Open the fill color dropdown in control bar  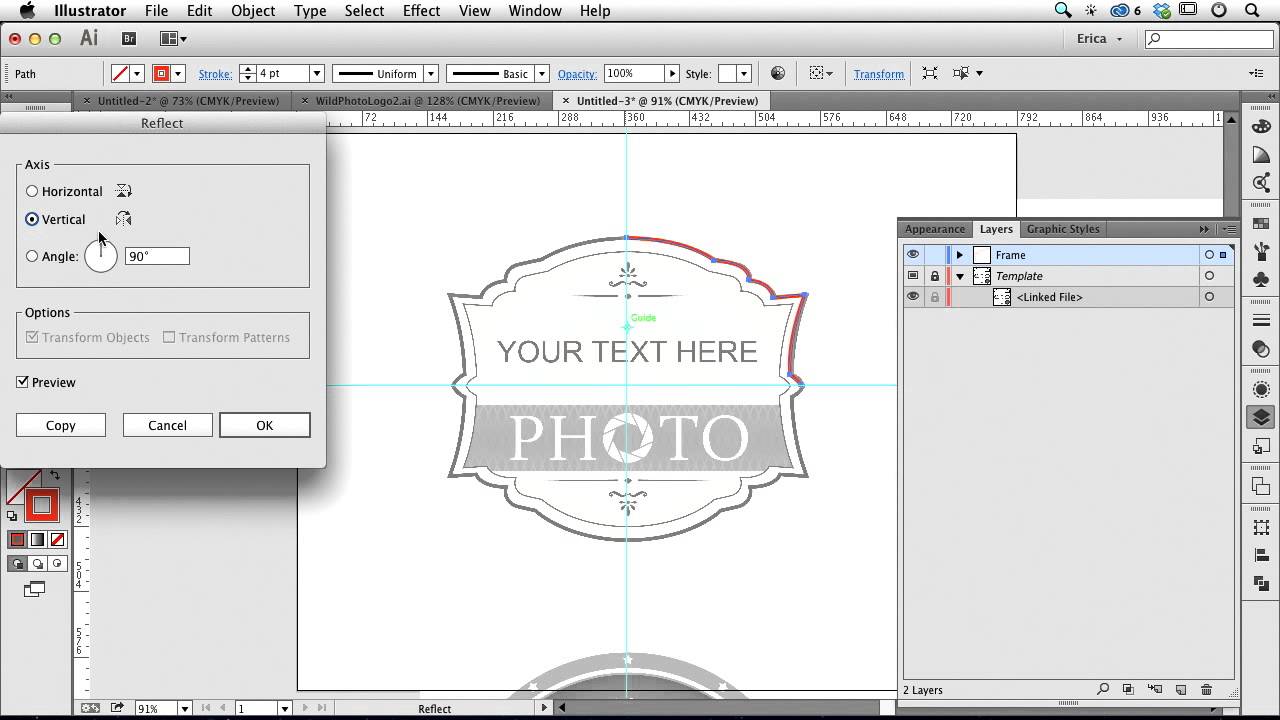[x=137, y=74]
